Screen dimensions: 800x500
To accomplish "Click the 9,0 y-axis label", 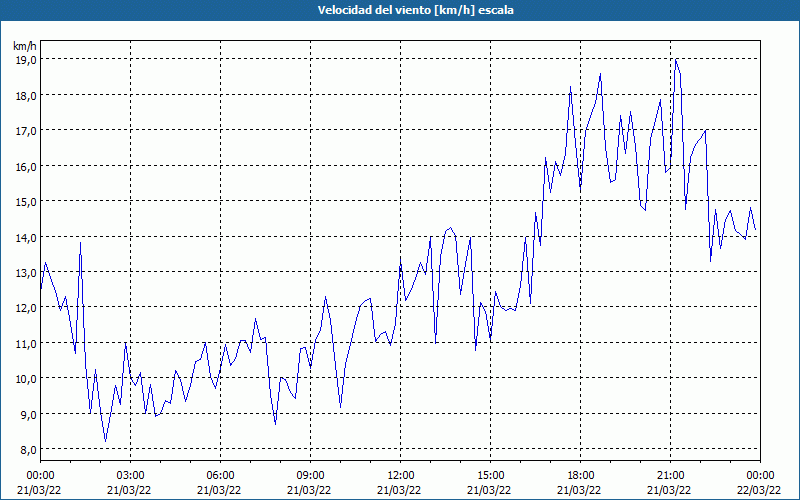I will point(28,414).
